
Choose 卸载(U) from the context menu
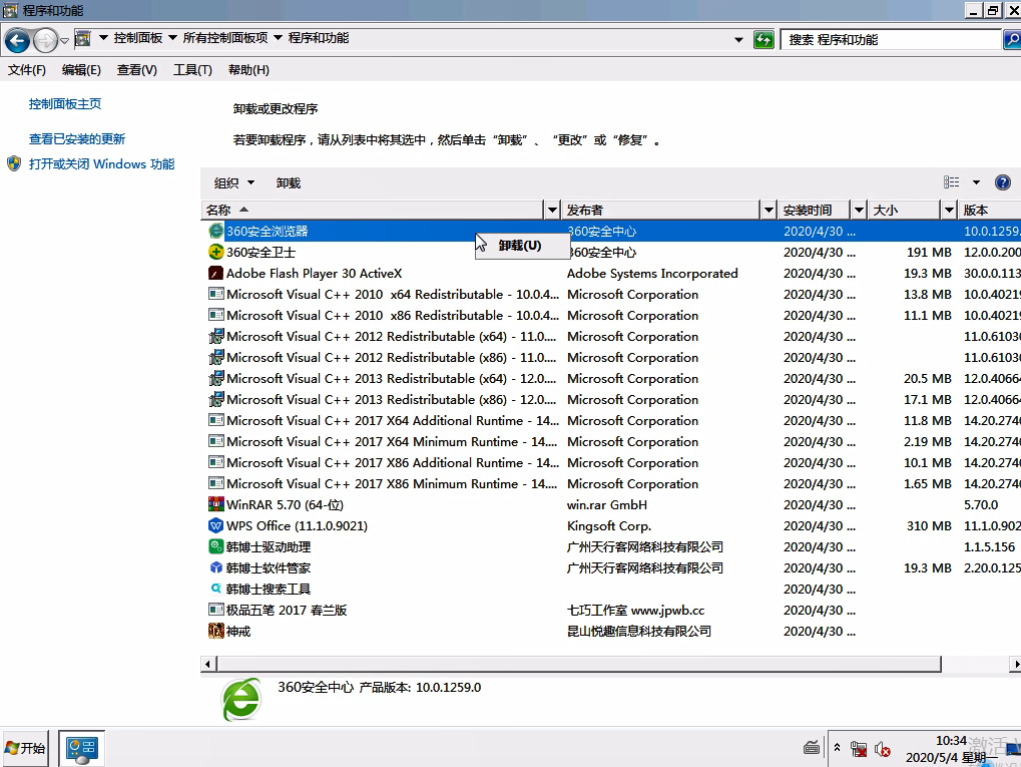click(522, 245)
